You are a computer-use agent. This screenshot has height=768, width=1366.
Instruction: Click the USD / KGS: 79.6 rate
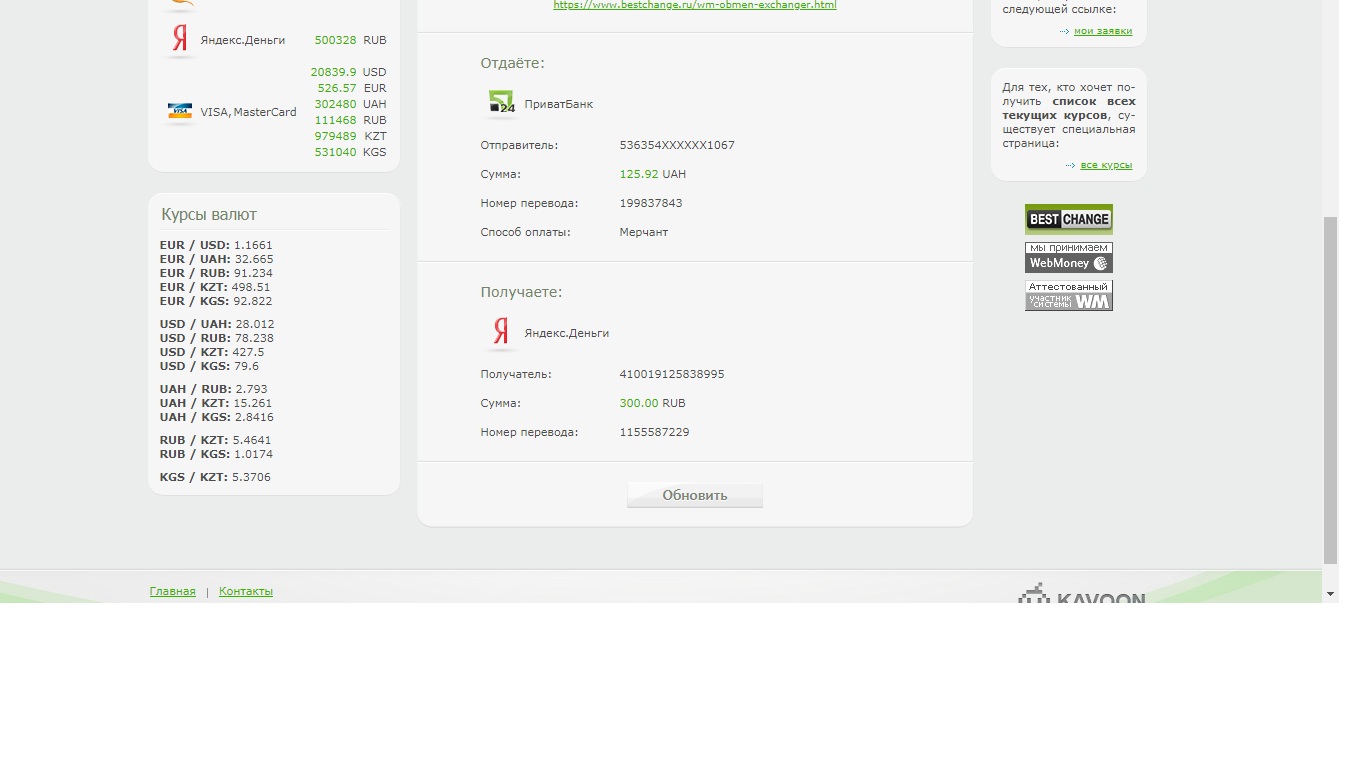(209, 366)
